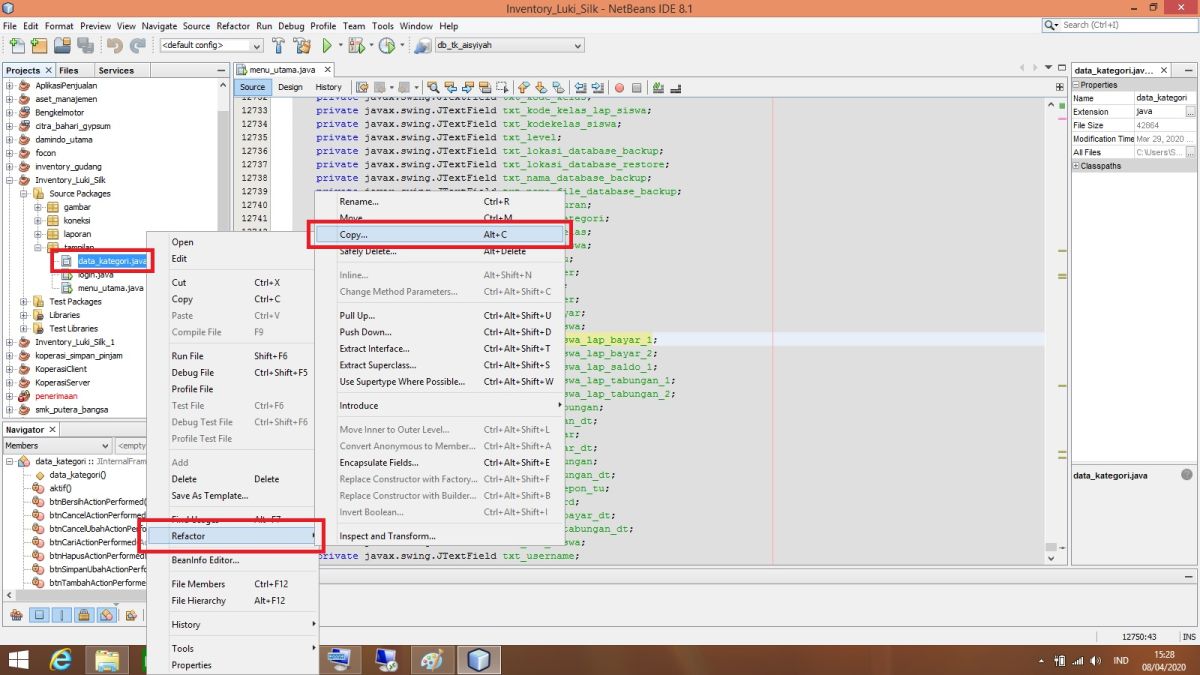
Task: Click the Shift Line Left icon
Action: (581, 87)
